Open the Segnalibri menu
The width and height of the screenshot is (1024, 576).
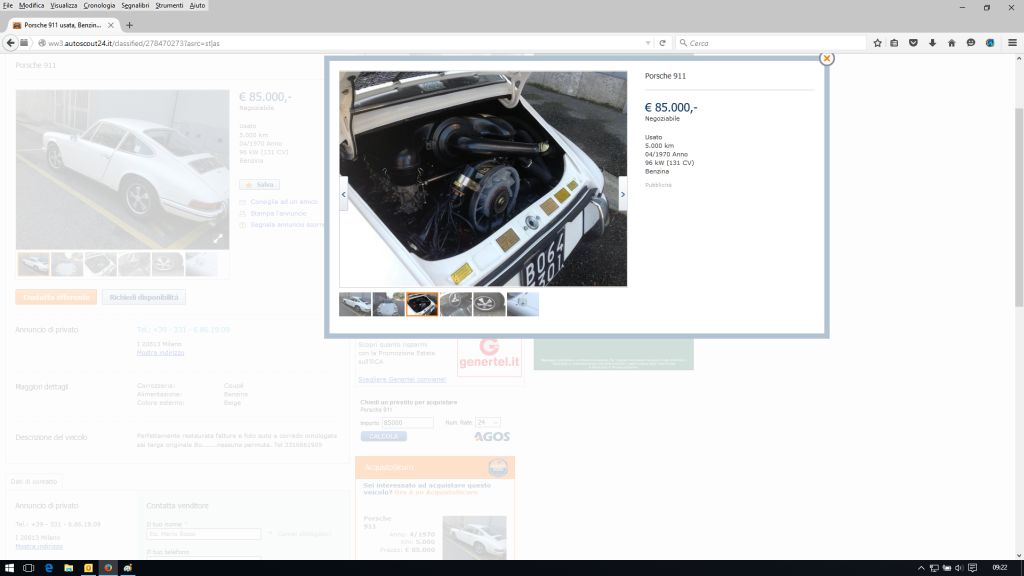[x=135, y=5]
